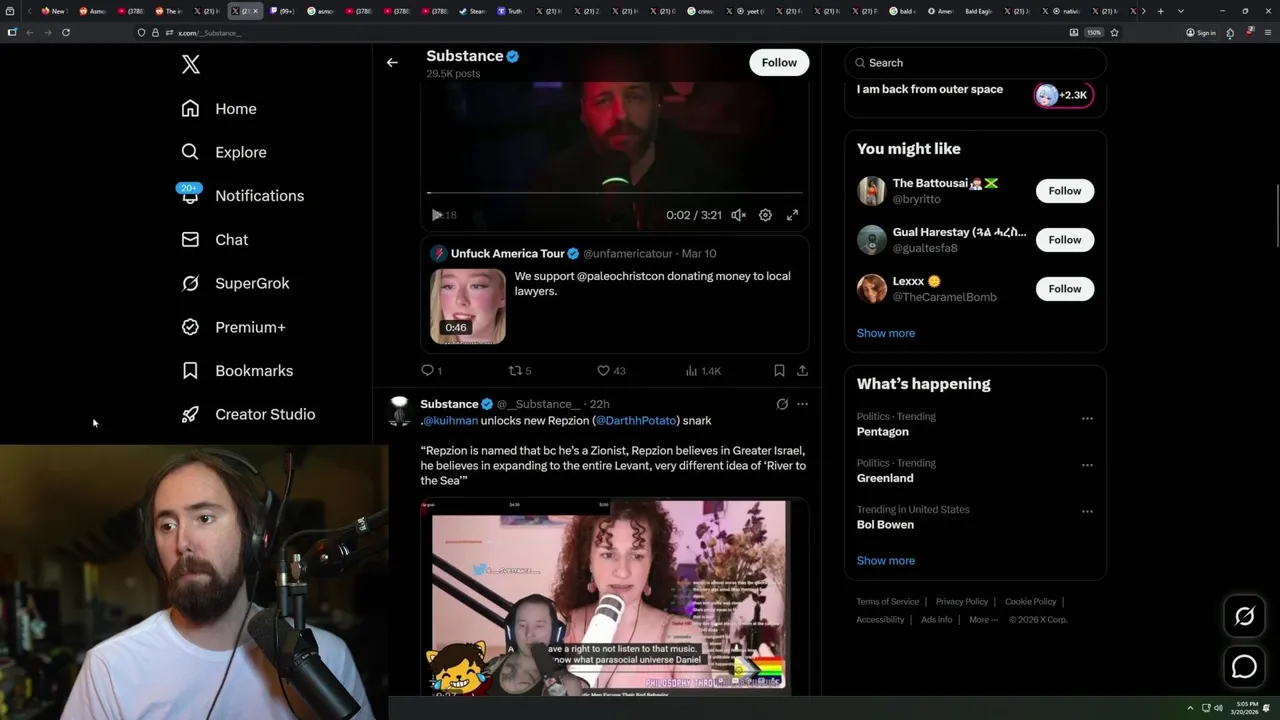
Task: Expand the browser tab list chevron
Action: click(x=1181, y=11)
